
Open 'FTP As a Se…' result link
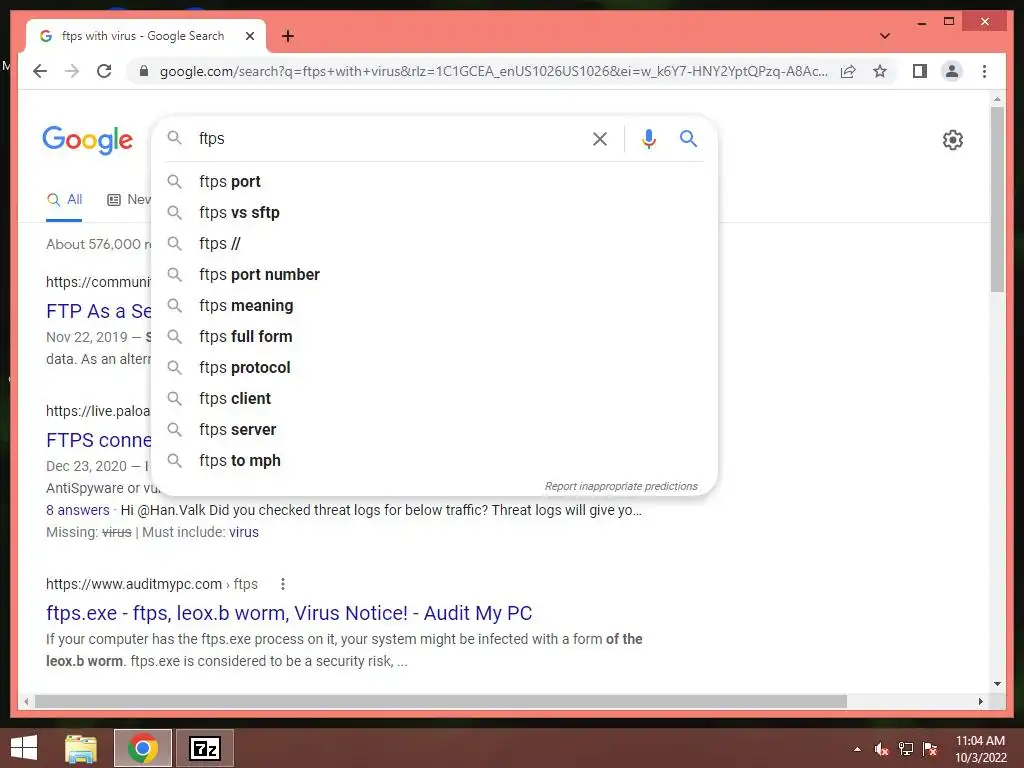click(x=99, y=311)
